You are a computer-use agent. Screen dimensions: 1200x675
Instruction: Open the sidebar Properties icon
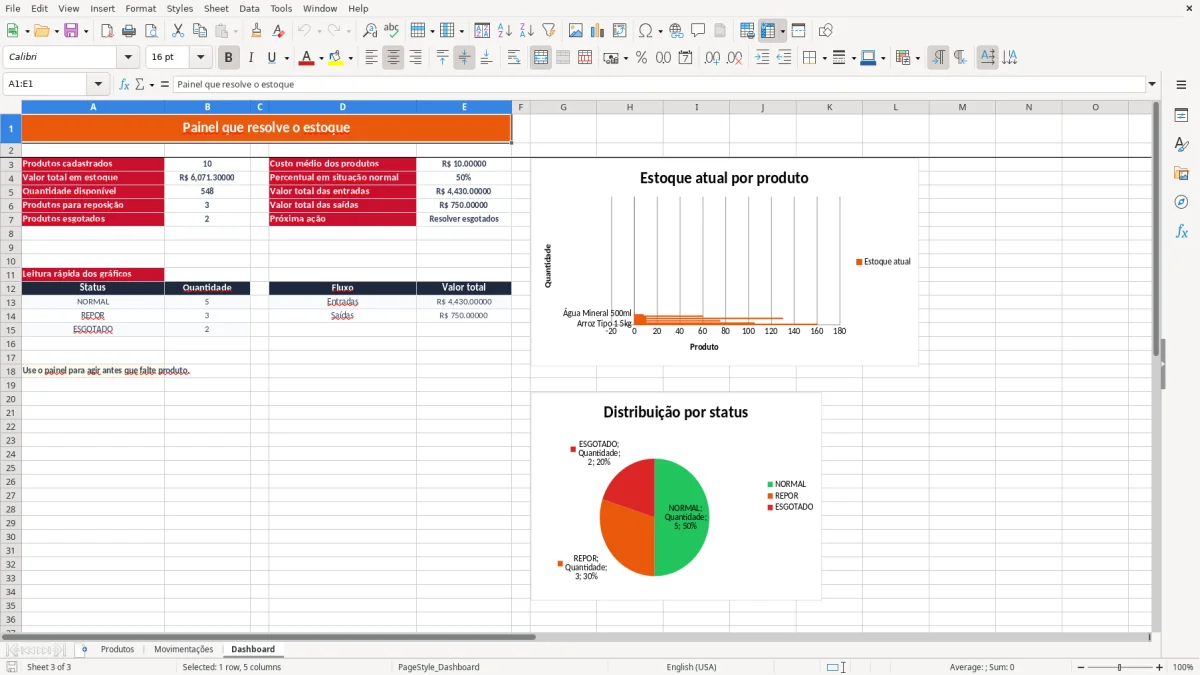(x=1181, y=115)
